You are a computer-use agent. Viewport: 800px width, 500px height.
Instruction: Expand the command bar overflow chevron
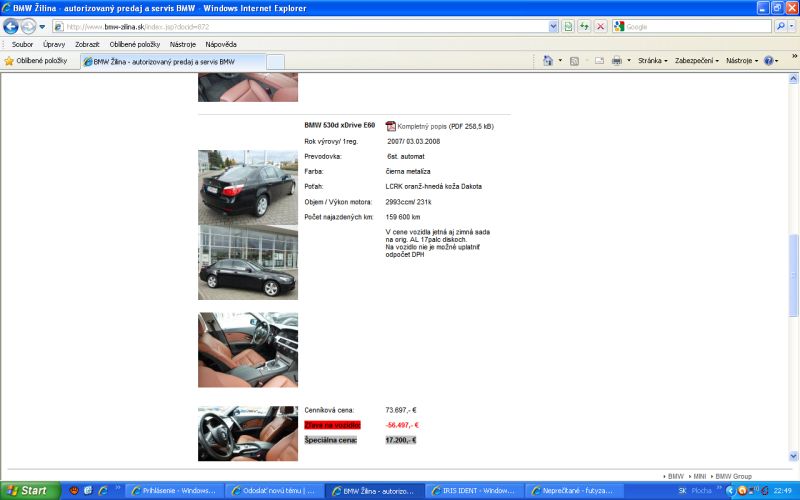tap(794, 56)
